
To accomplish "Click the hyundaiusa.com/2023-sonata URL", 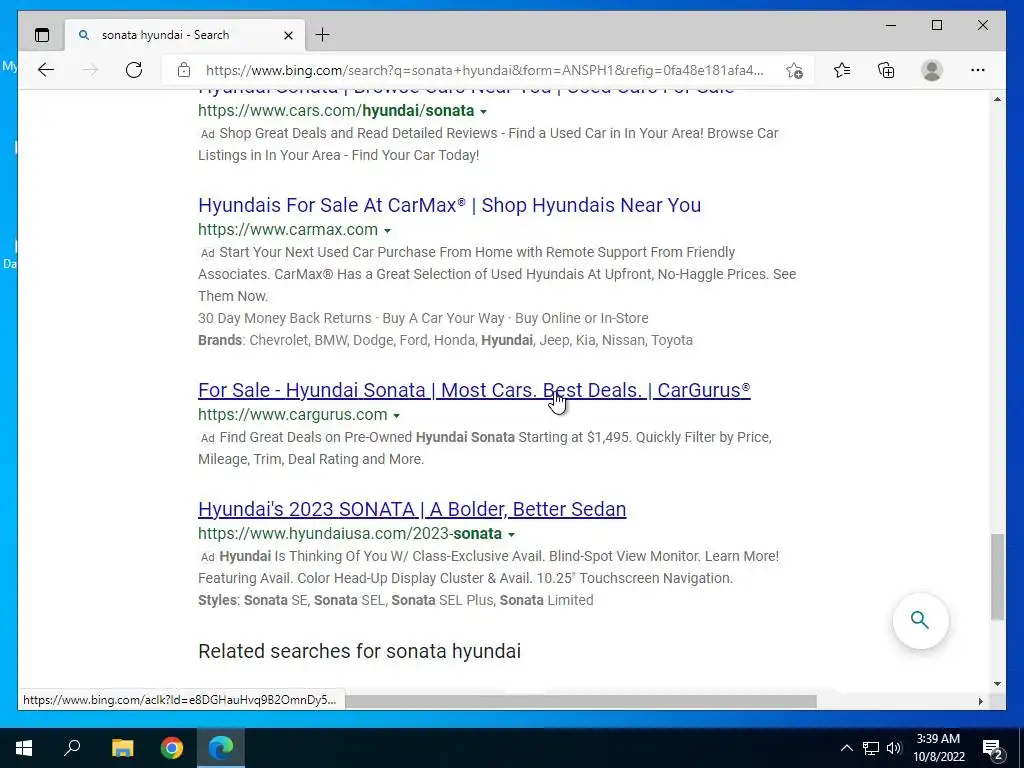I will point(350,534).
